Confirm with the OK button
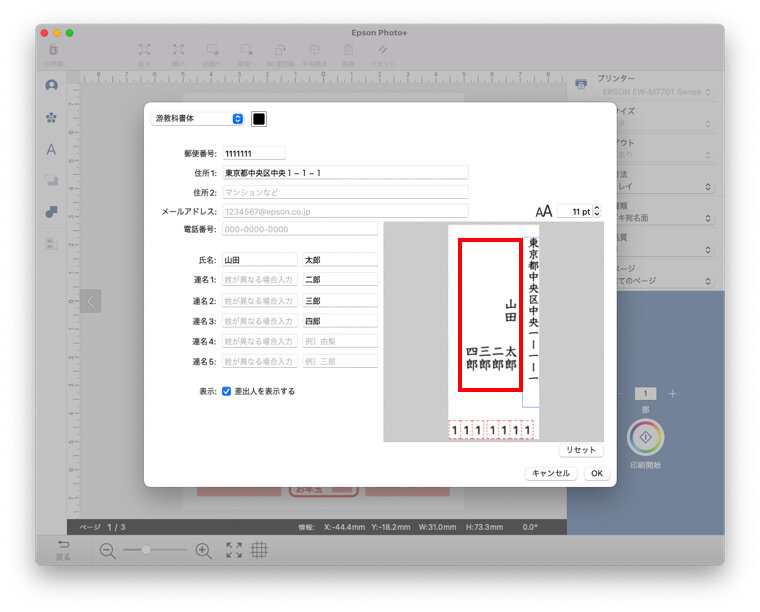The height and width of the screenshot is (612, 760). 597,473
